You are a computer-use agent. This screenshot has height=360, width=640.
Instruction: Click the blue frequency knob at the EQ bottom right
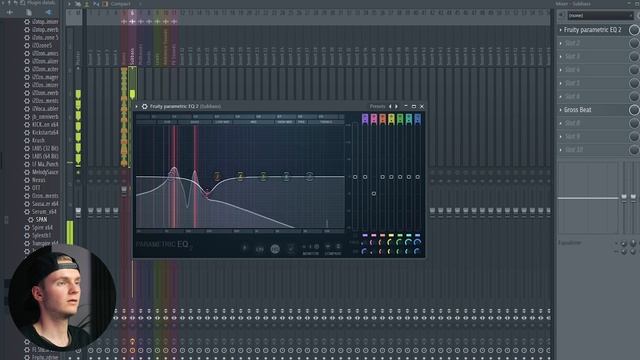[418, 242]
